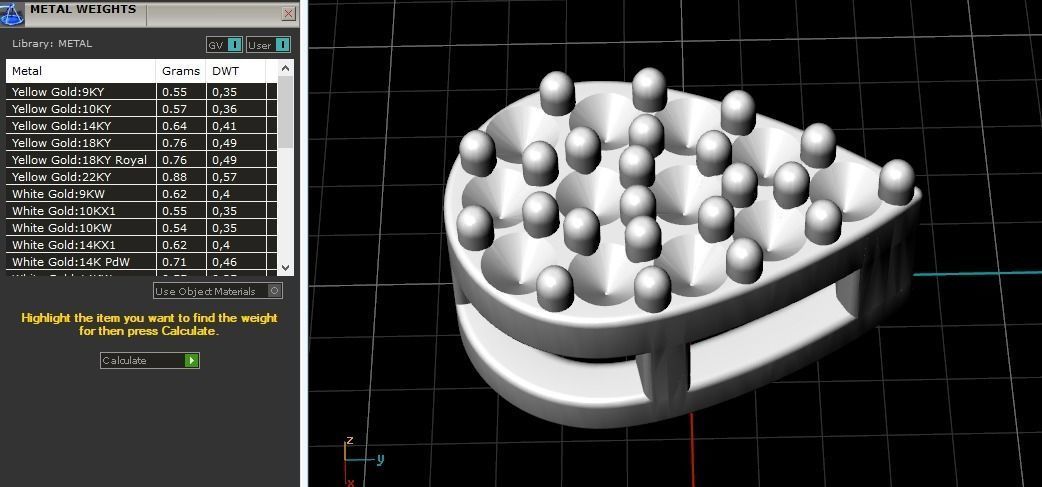Select White Gold:9KW row

click(141, 194)
